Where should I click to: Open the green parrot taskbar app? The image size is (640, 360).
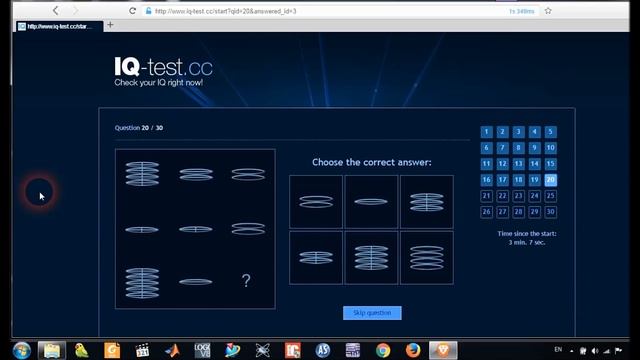pos(82,350)
